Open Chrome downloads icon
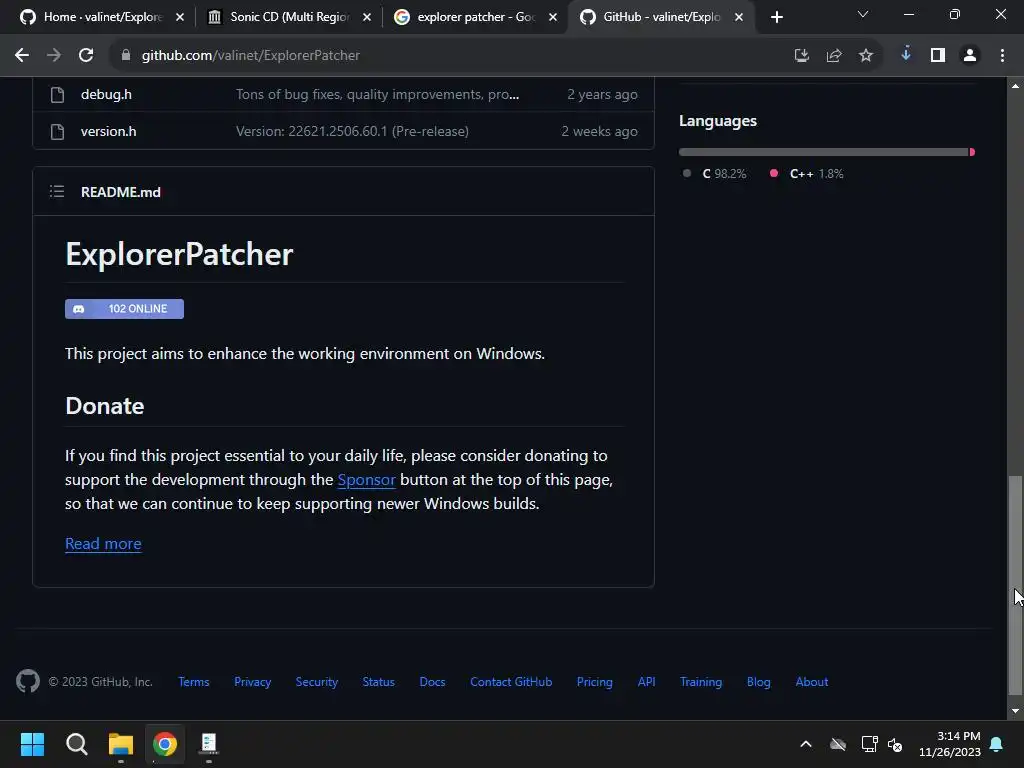 pyautogui.click(x=906, y=54)
